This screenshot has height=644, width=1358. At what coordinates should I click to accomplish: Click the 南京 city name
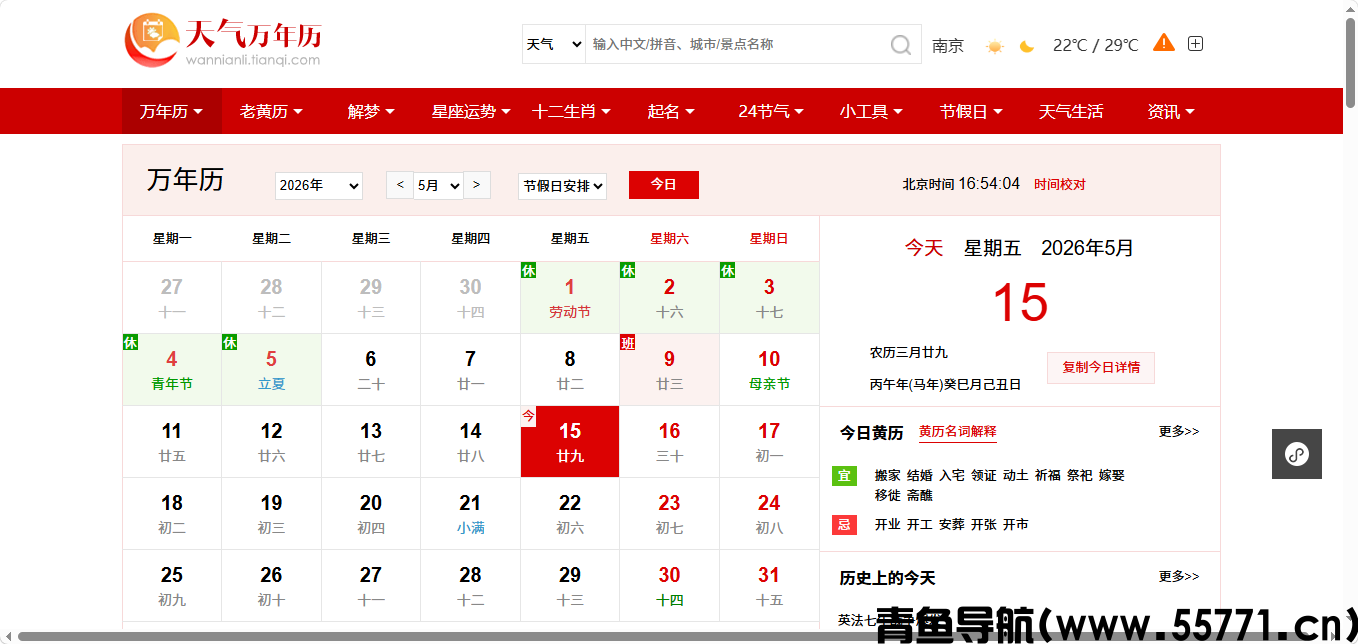pyautogui.click(x=948, y=45)
